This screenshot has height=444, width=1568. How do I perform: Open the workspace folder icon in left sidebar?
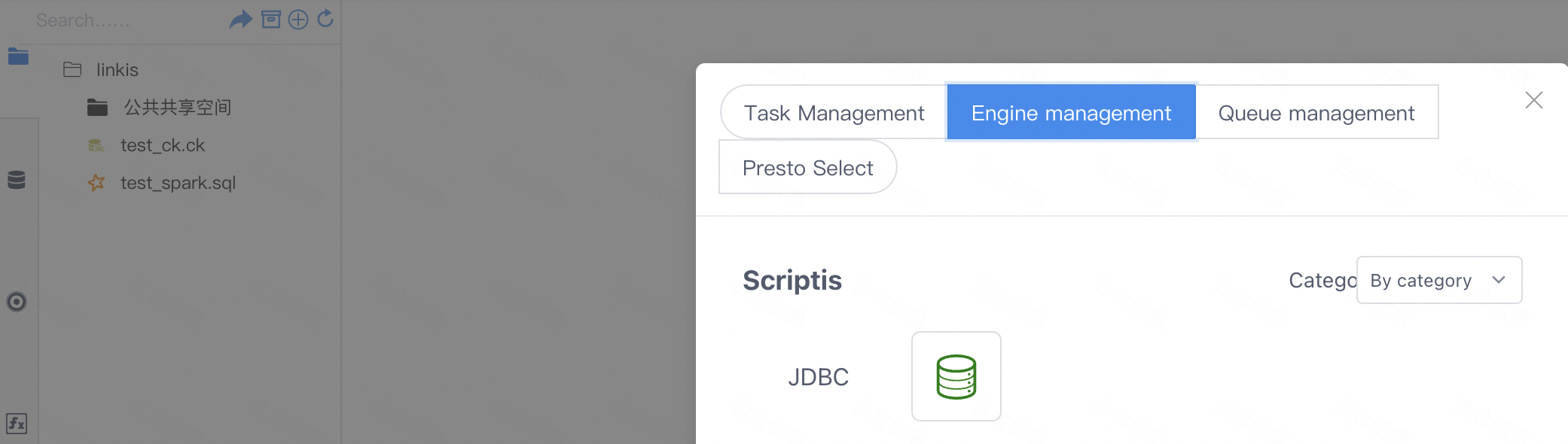(18, 56)
